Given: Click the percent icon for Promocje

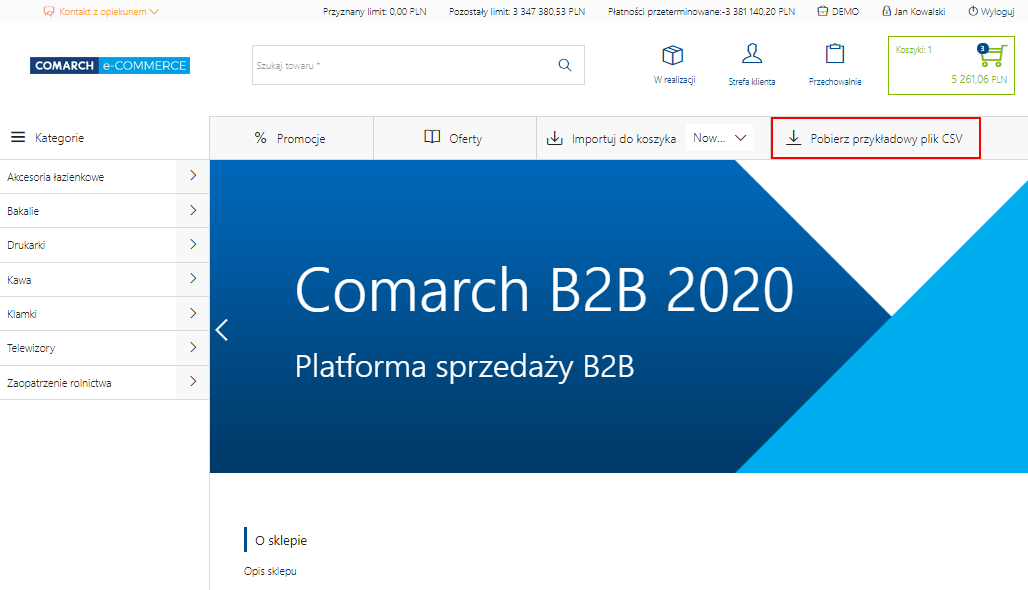Looking at the screenshot, I should 261,138.
